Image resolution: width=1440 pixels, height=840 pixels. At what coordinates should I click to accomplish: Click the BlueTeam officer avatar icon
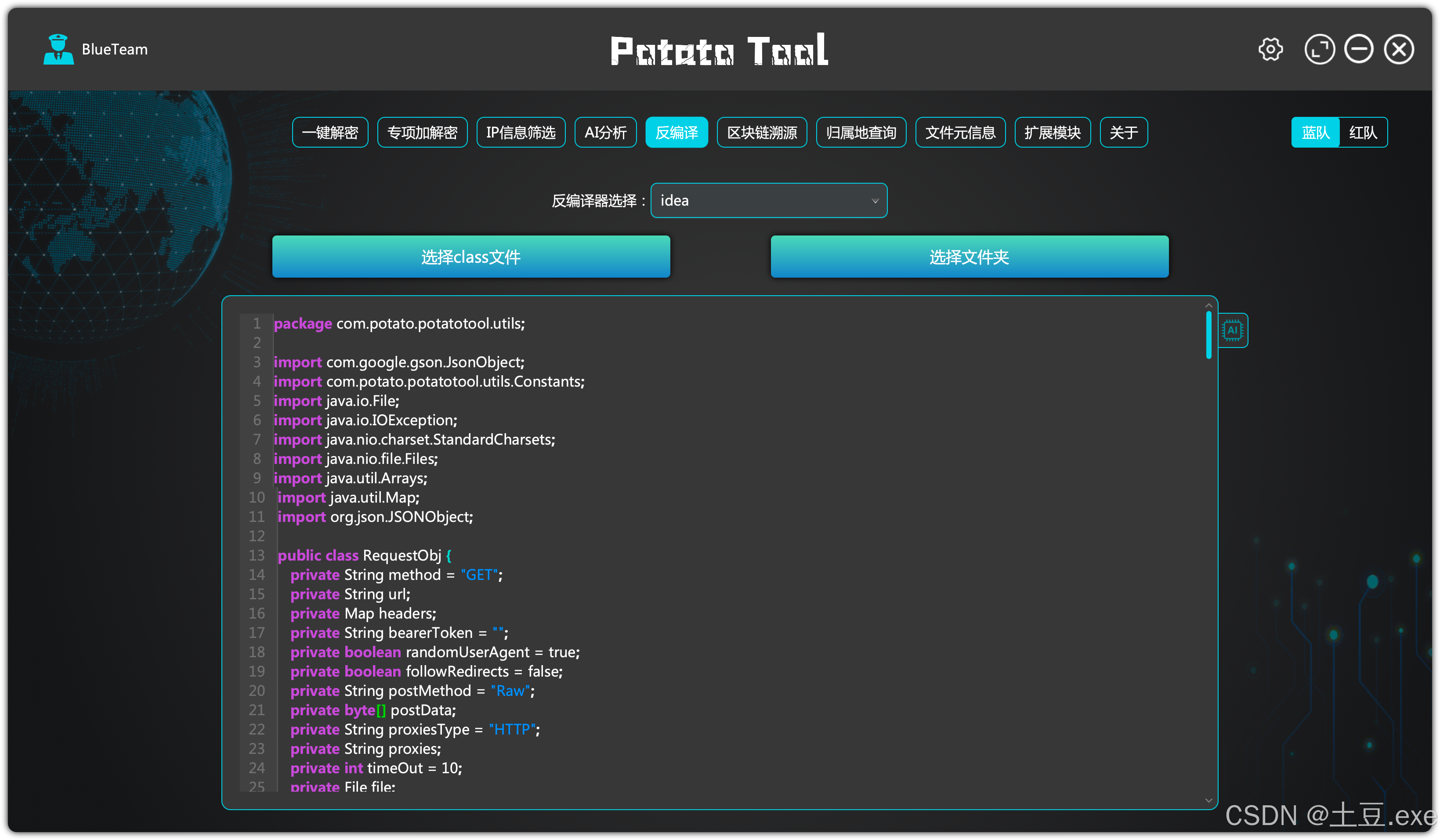pyautogui.click(x=58, y=50)
